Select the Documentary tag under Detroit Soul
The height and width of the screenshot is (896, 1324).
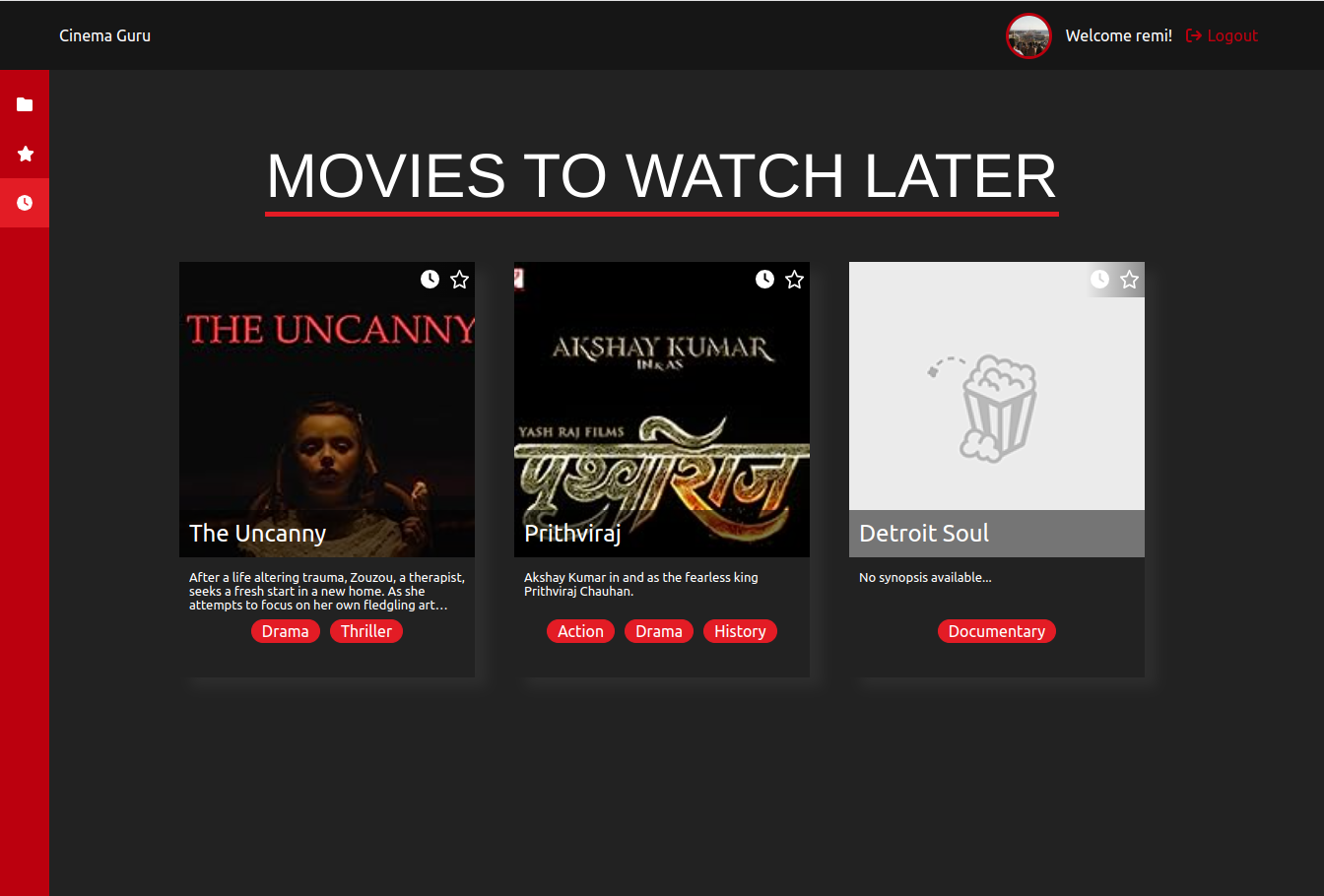[996, 631]
